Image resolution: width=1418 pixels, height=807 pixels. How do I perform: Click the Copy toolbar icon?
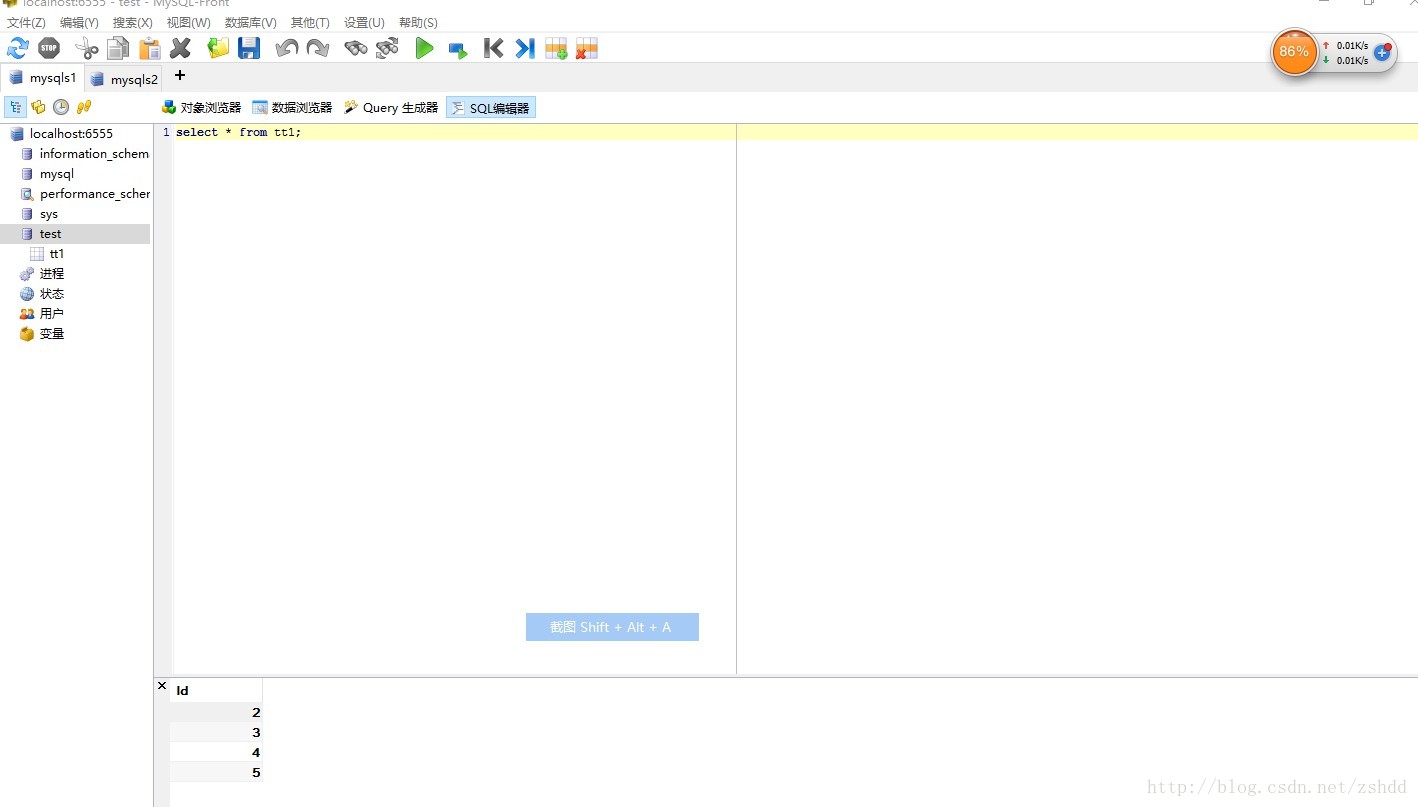[x=118, y=48]
